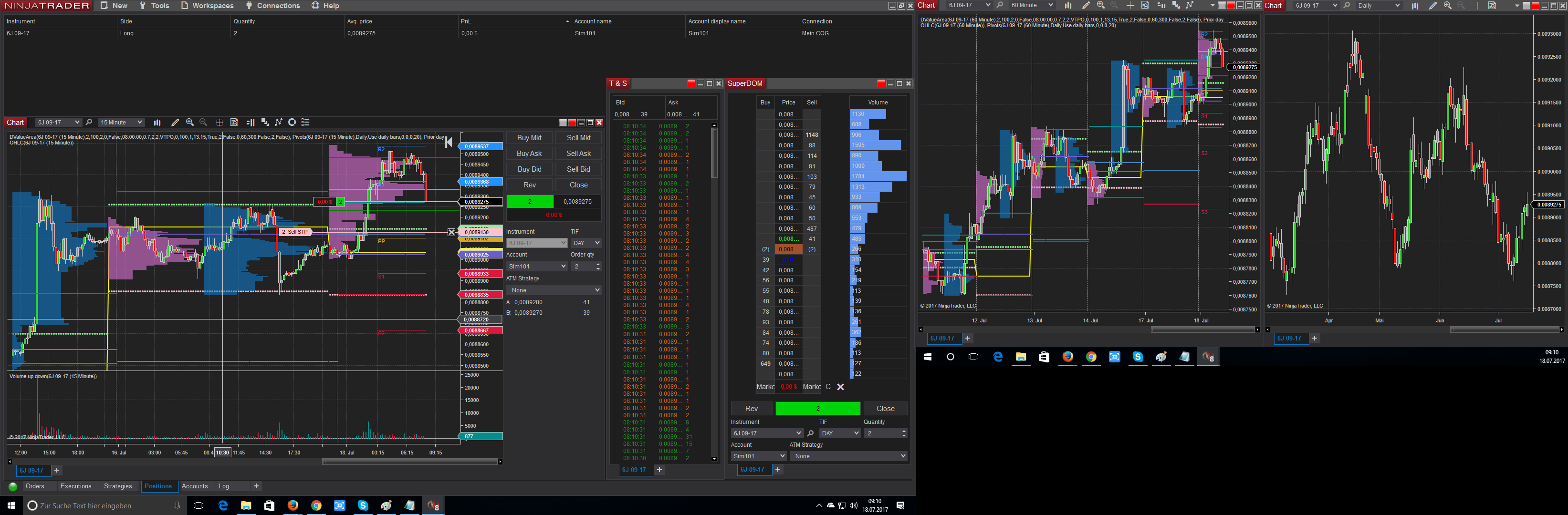Expand overflow arrow in 60 Minute chart toolbar
1568x515 pixels.
[1212, 5]
